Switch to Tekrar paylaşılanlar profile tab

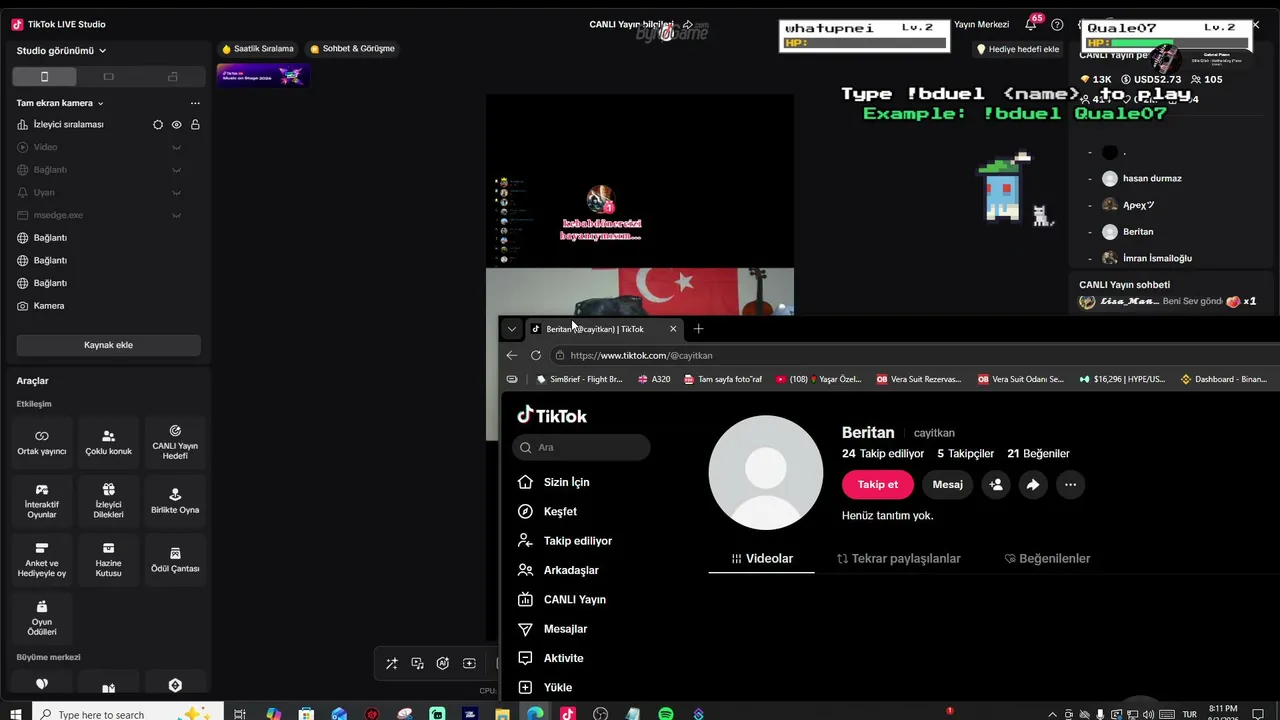pyautogui.click(x=899, y=559)
